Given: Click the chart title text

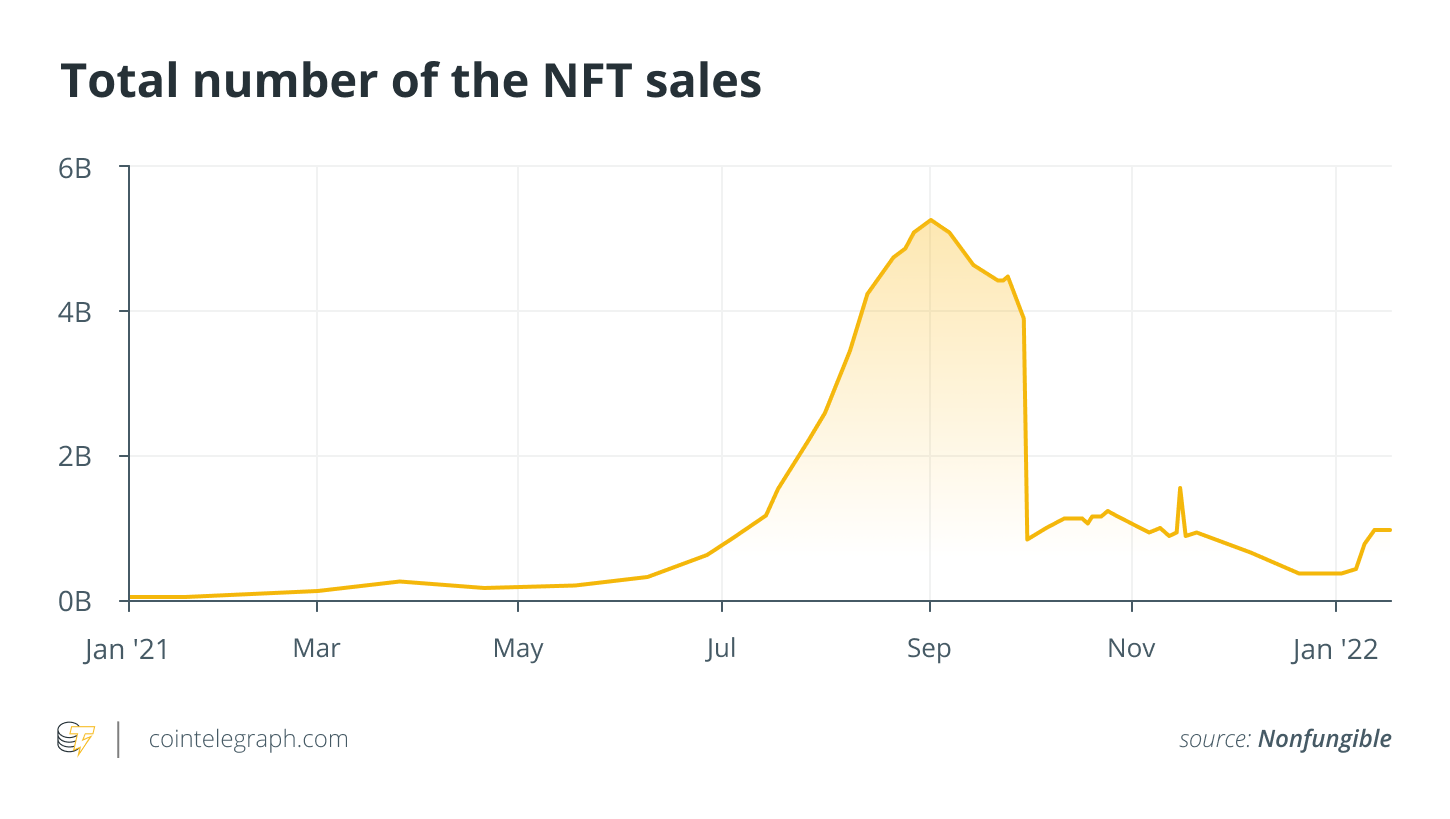Looking at the screenshot, I should 411,82.
